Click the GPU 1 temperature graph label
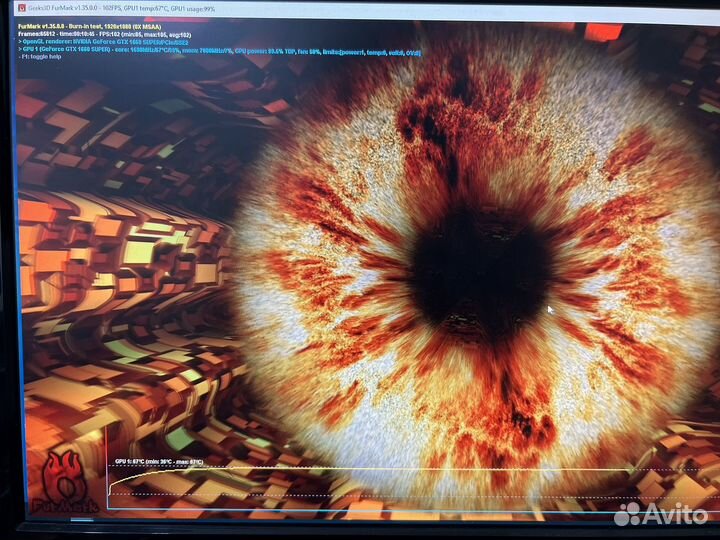The width and height of the screenshot is (720, 540). (160, 462)
